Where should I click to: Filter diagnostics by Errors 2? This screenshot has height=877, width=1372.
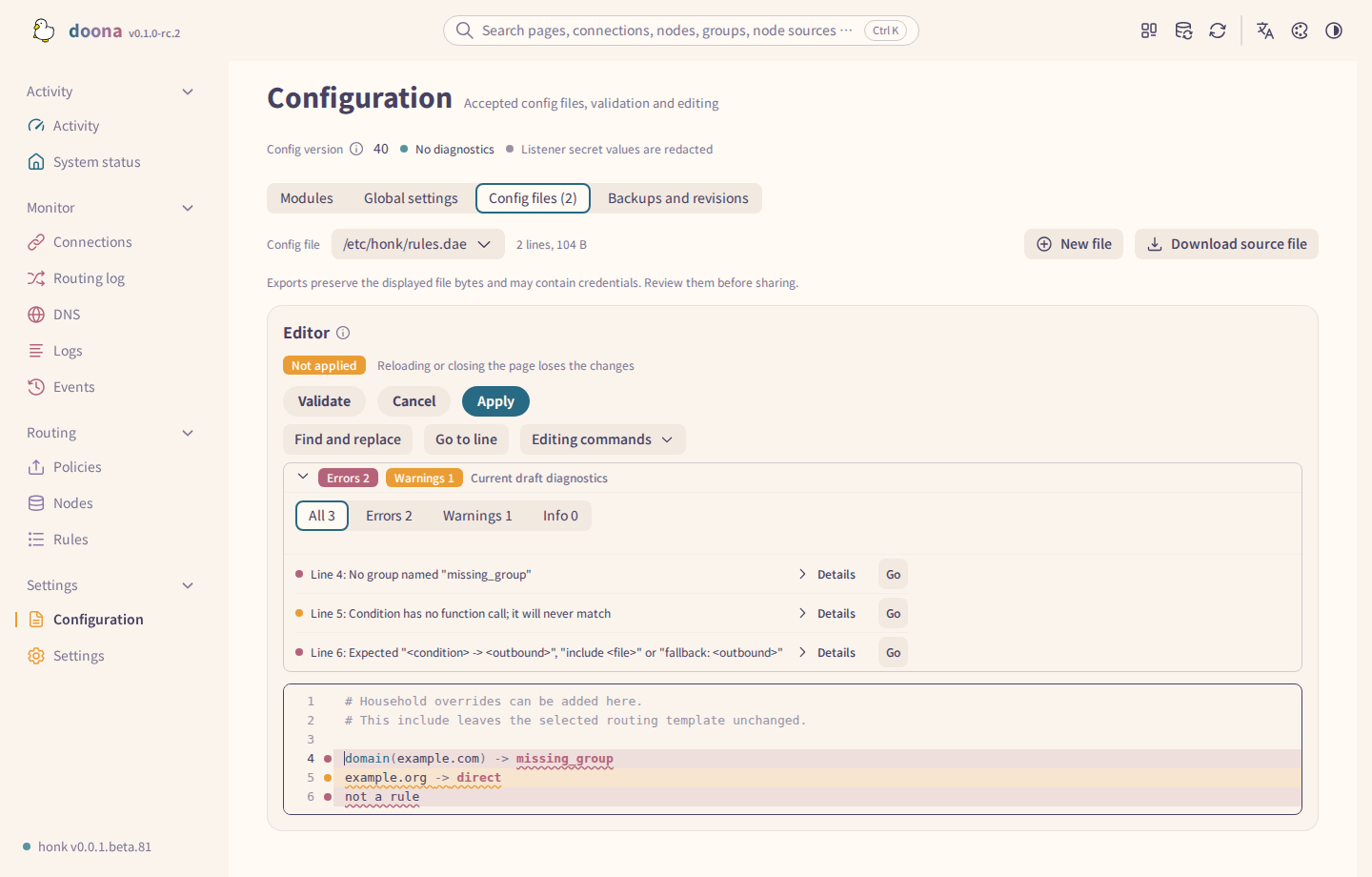389,516
